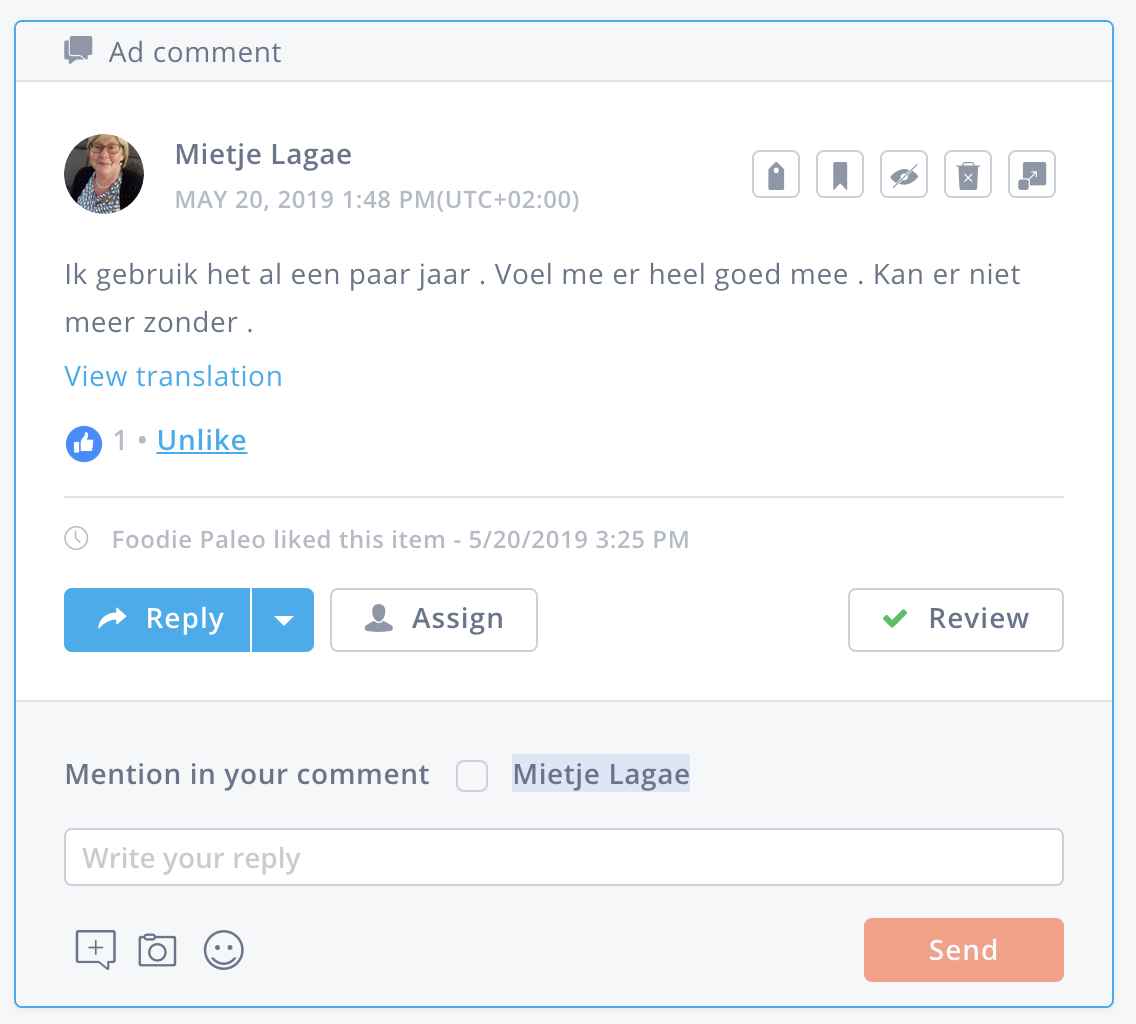Click the saved reply speech bubble icon
Viewport: 1136px width, 1024px height.
[96, 949]
